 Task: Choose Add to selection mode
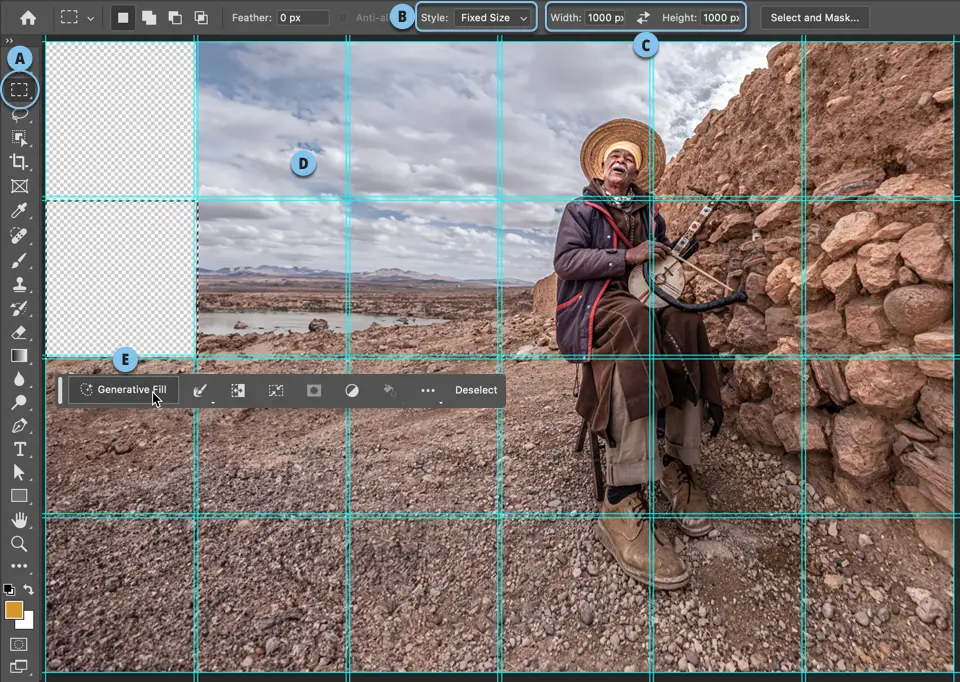coord(149,18)
